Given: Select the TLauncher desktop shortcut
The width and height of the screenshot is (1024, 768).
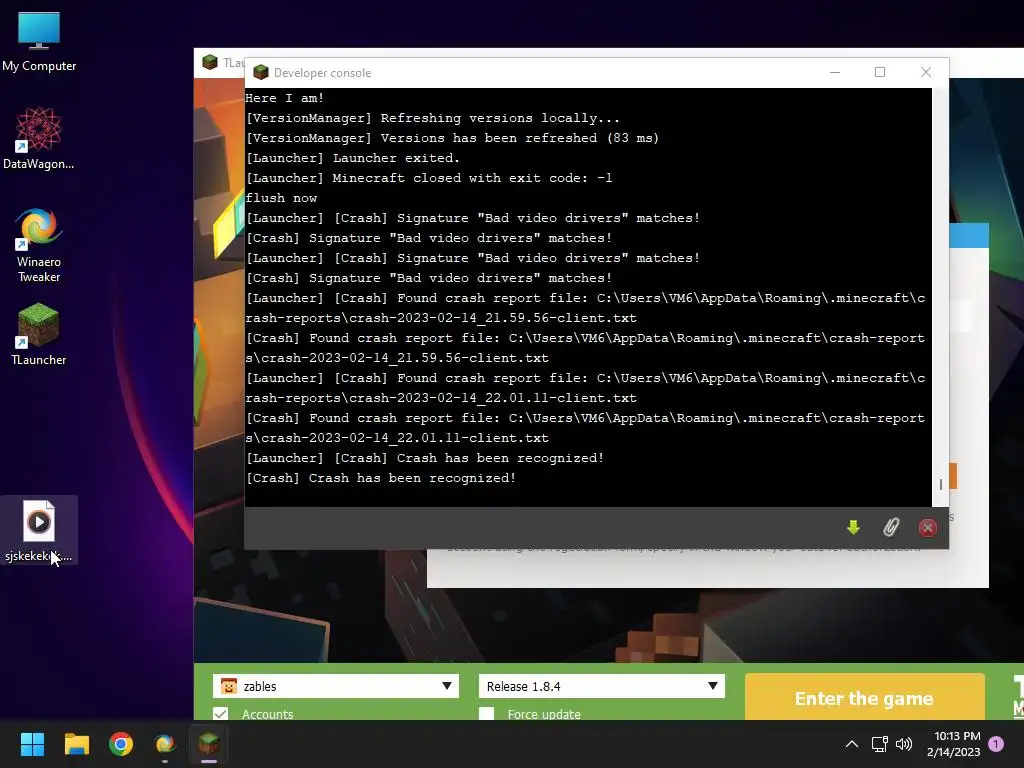Looking at the screenshot, I should click(39, 334).
